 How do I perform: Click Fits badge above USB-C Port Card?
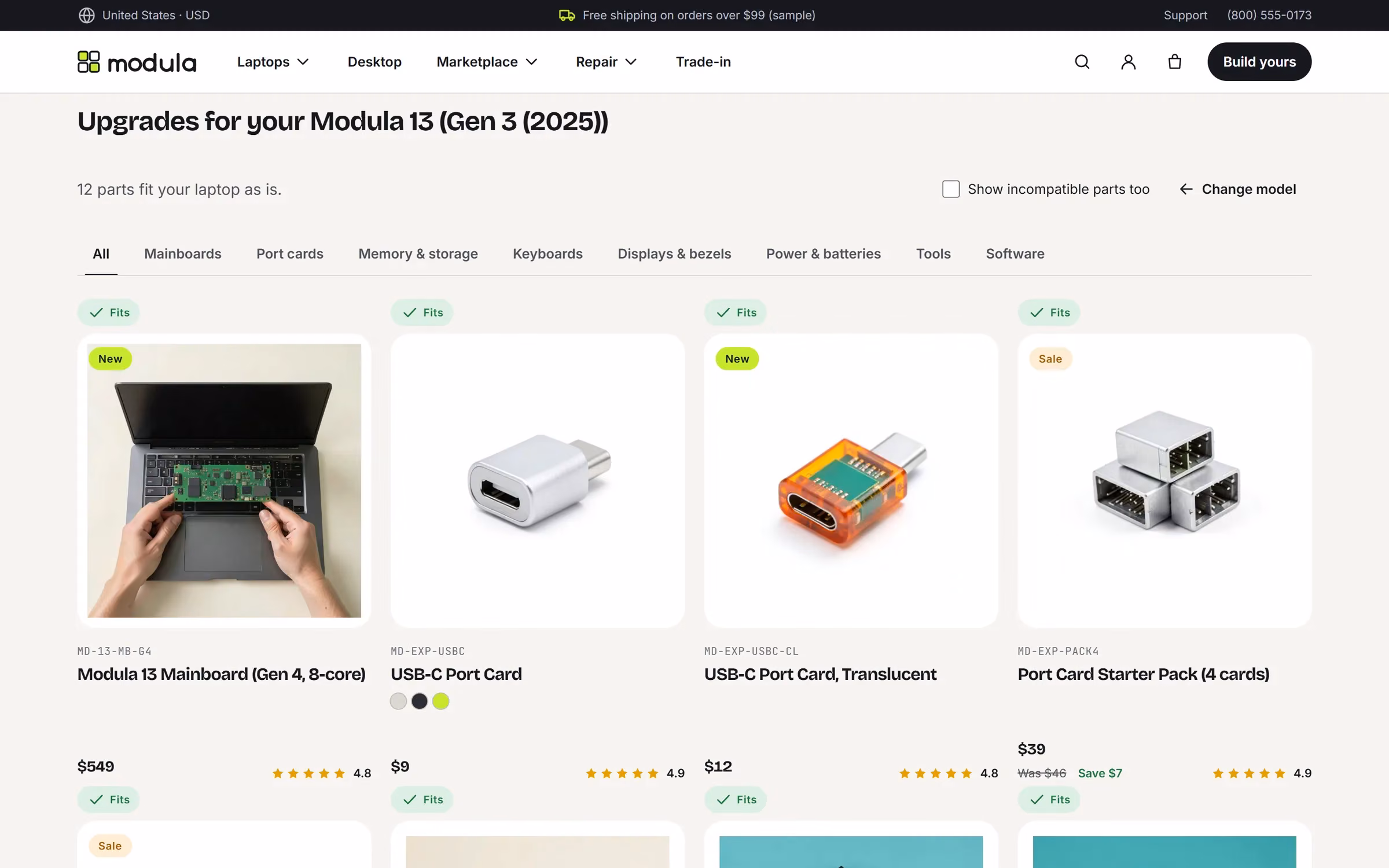pyautogui.click(x=422, y=312)
